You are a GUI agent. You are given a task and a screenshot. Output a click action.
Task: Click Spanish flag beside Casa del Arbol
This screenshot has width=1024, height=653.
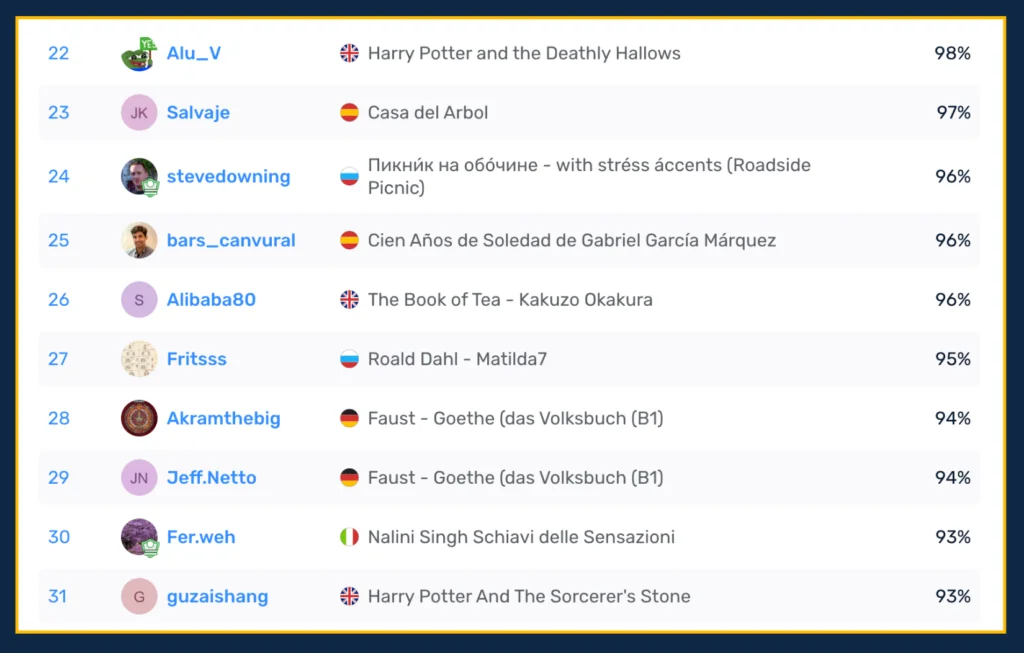349,113
